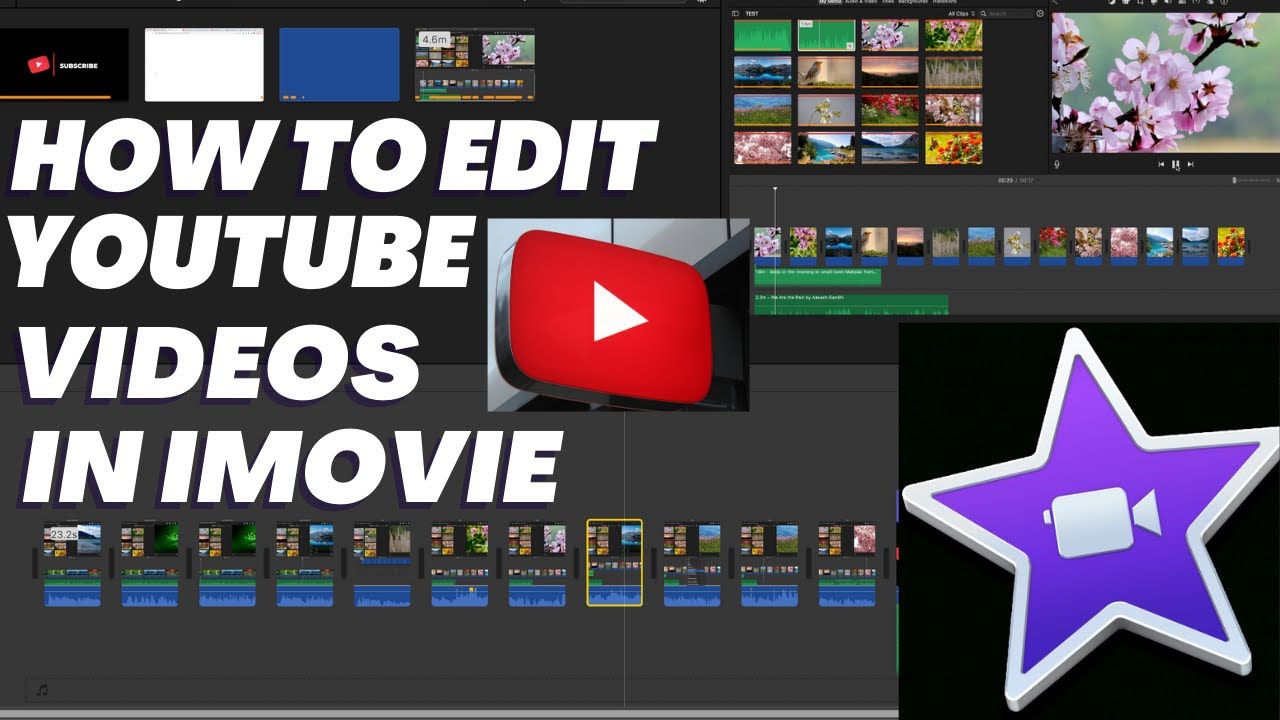Click the cherry blossom preview in the viewer
The height and width of the screenshot is (720, 1280).
(1165, 83)
